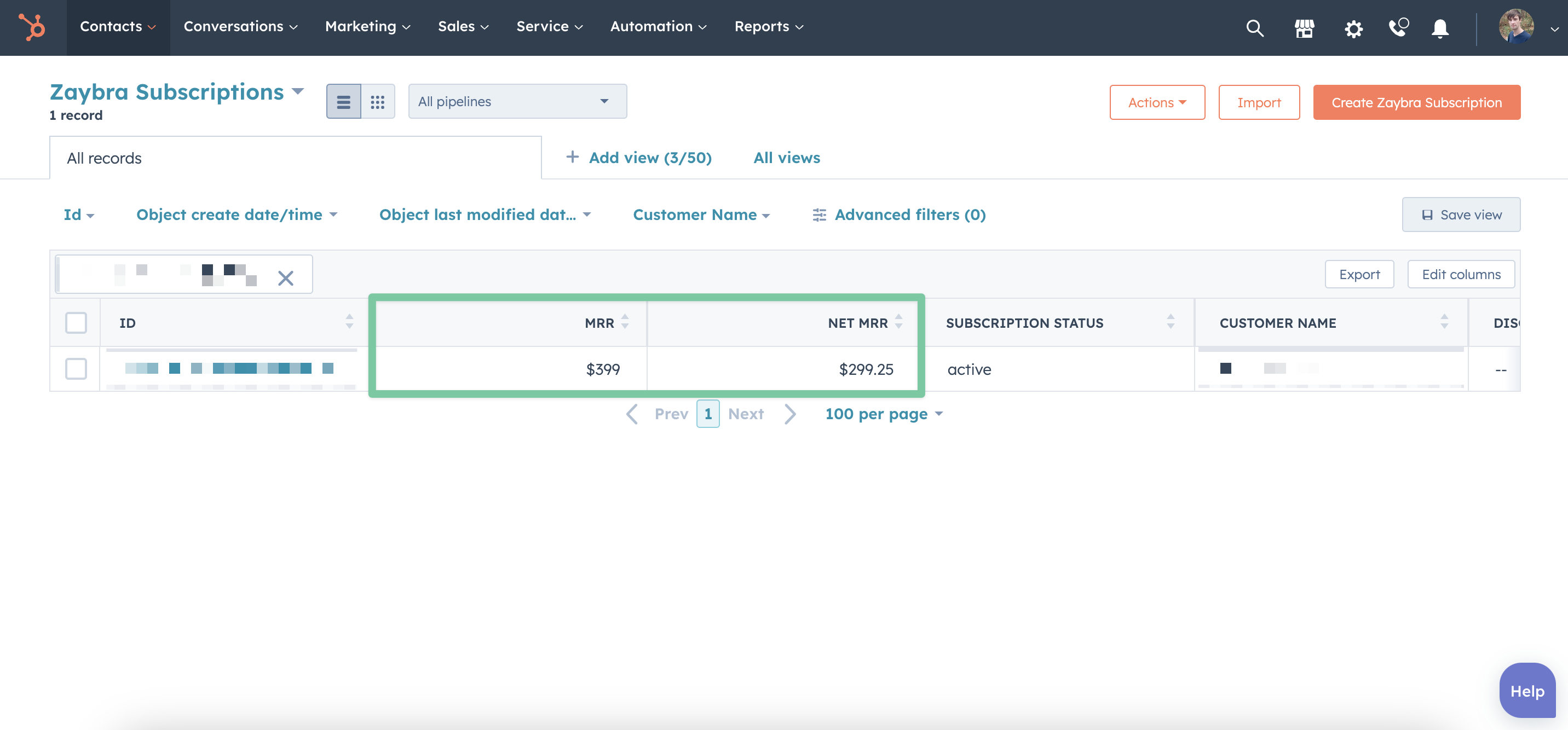Open the search magnifier icon

click(1254, 28)
